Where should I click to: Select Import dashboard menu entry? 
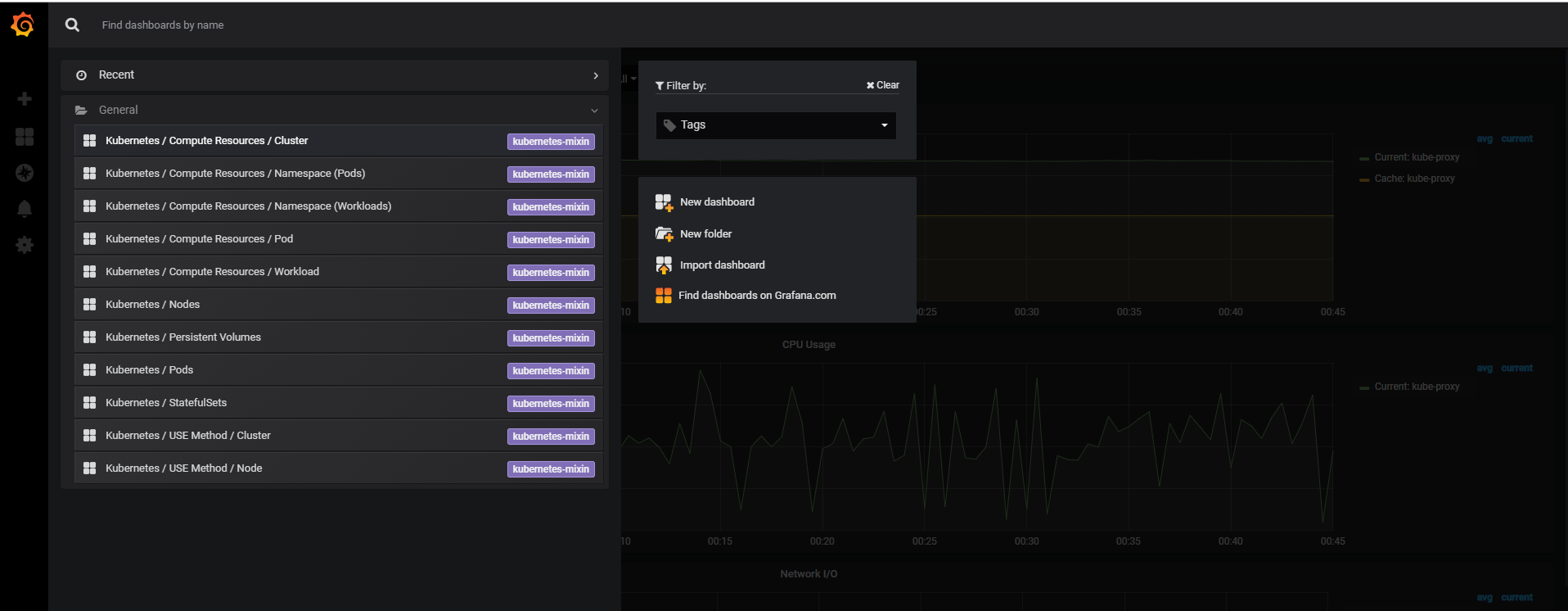722,265
